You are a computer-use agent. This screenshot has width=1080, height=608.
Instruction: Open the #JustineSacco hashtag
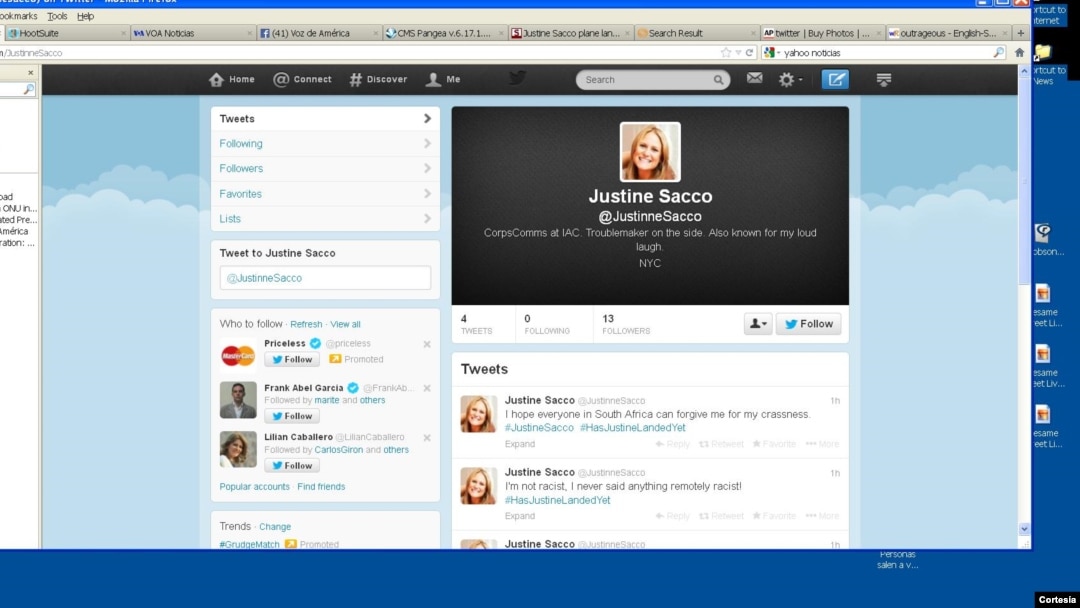(539, 428)
